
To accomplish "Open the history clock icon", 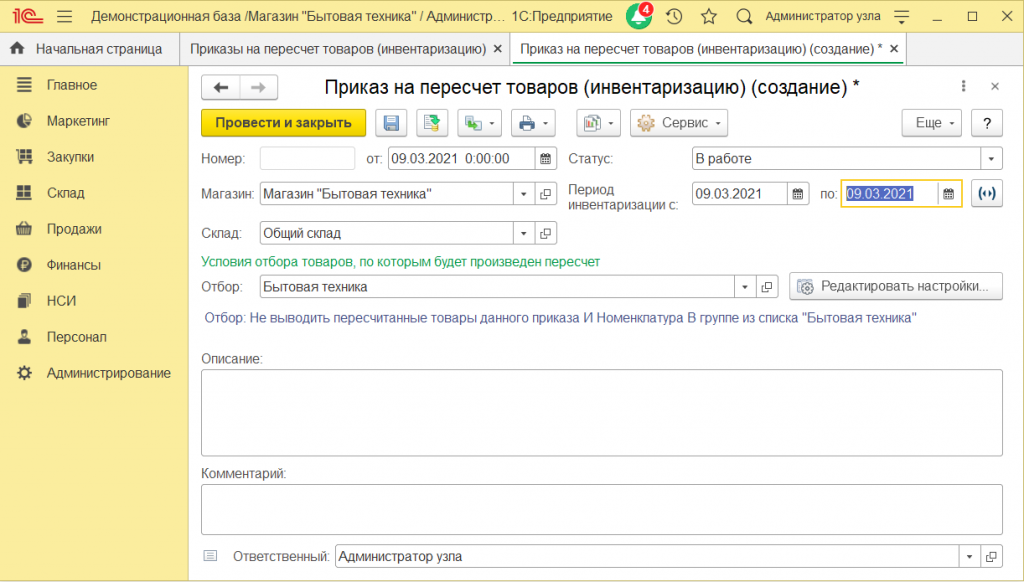I will click(x=675, y=16).
